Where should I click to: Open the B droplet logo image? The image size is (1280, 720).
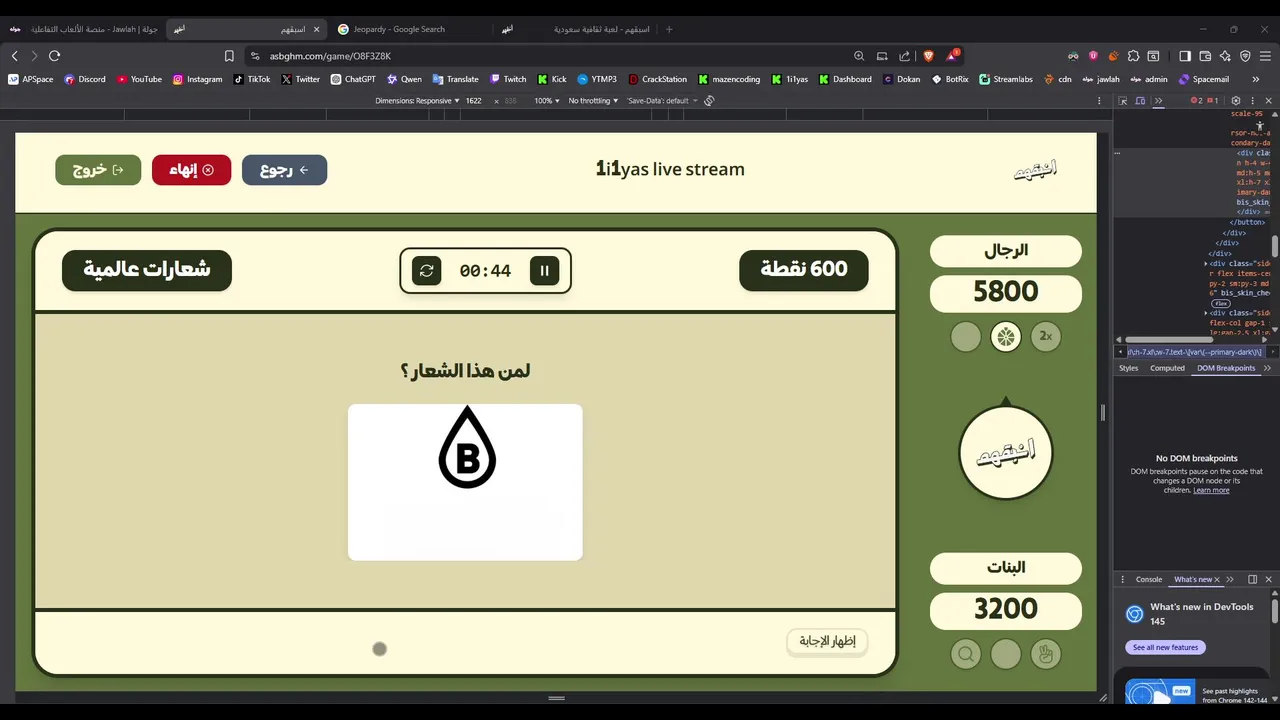point(465,482)
